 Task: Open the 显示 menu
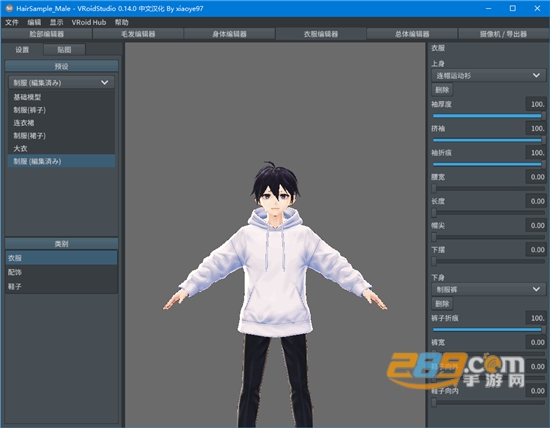(56, 22)
